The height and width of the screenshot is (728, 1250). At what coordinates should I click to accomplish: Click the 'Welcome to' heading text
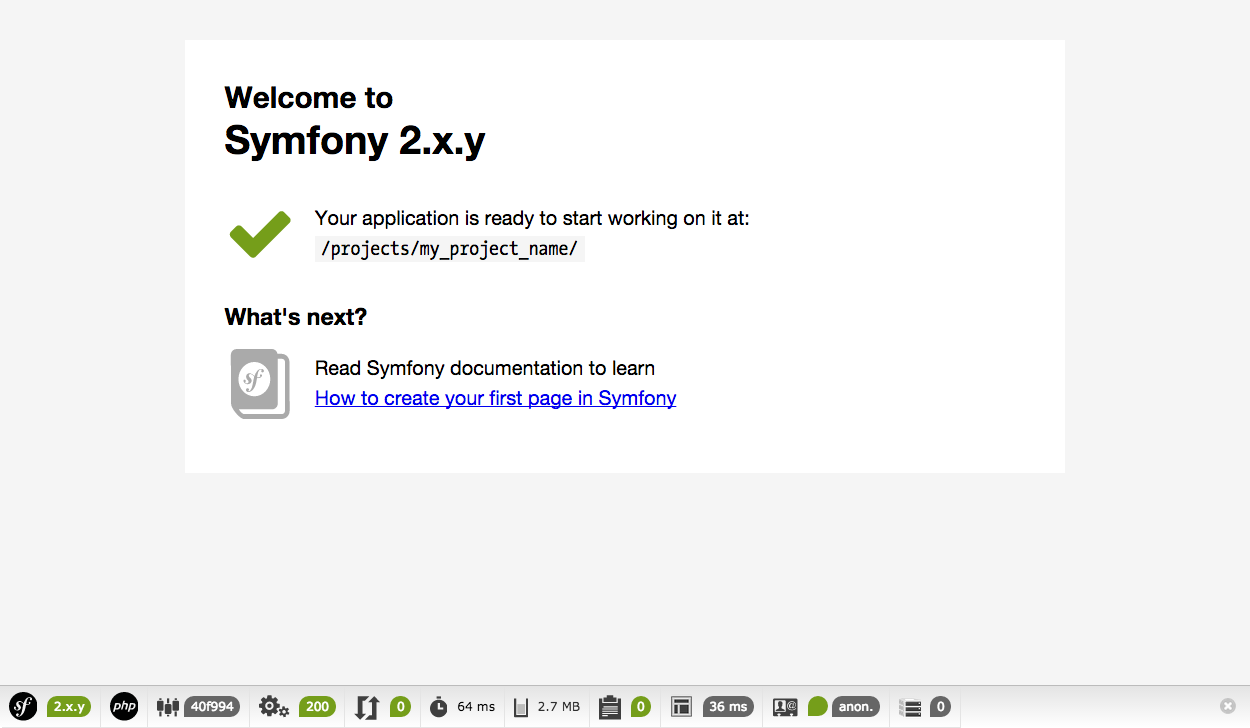pyautogui.click(x=309, y=97)
